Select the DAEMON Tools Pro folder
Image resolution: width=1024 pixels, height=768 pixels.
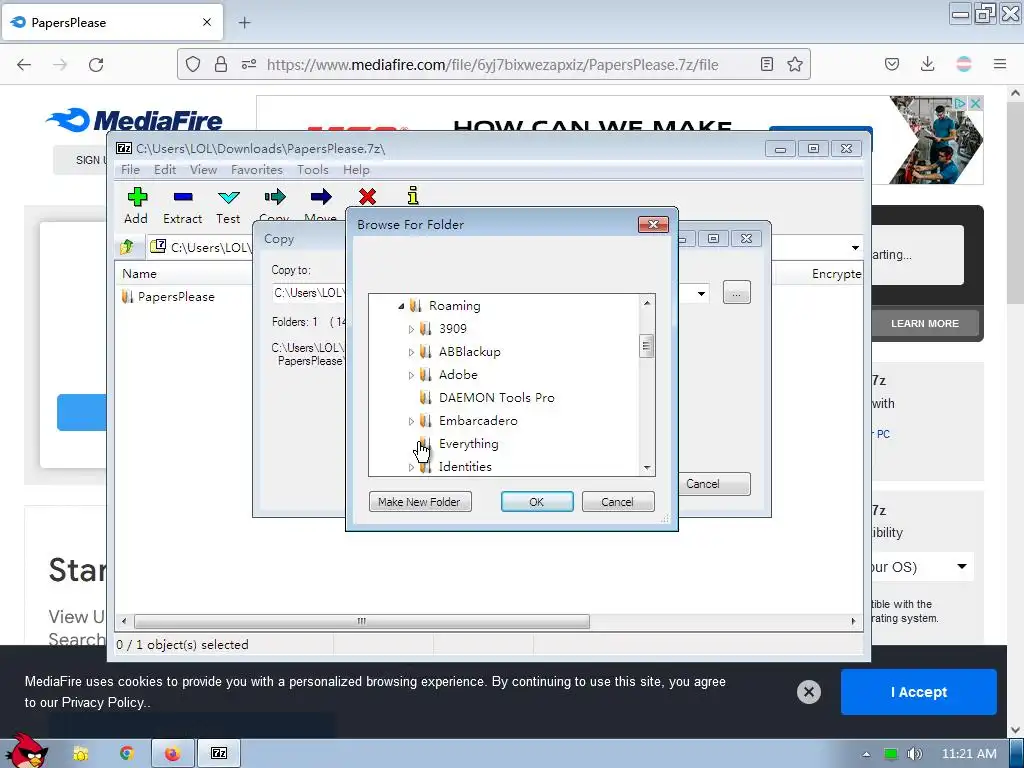click(496, 398)
